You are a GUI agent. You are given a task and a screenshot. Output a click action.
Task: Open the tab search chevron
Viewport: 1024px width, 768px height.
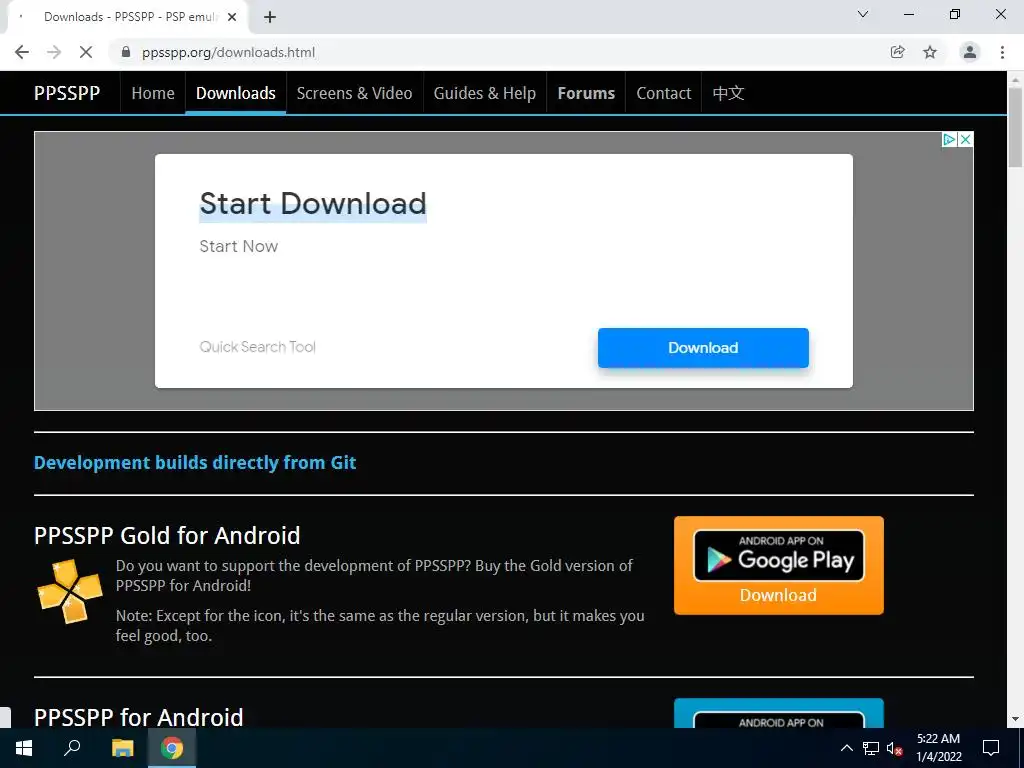[x=863, y=14]
